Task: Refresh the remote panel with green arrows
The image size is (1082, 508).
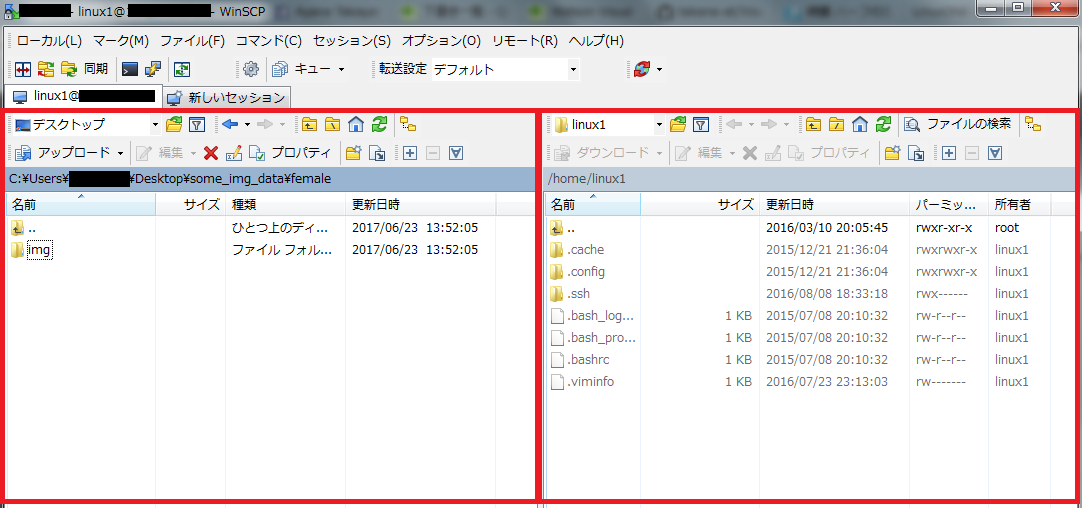Action: 883,125
